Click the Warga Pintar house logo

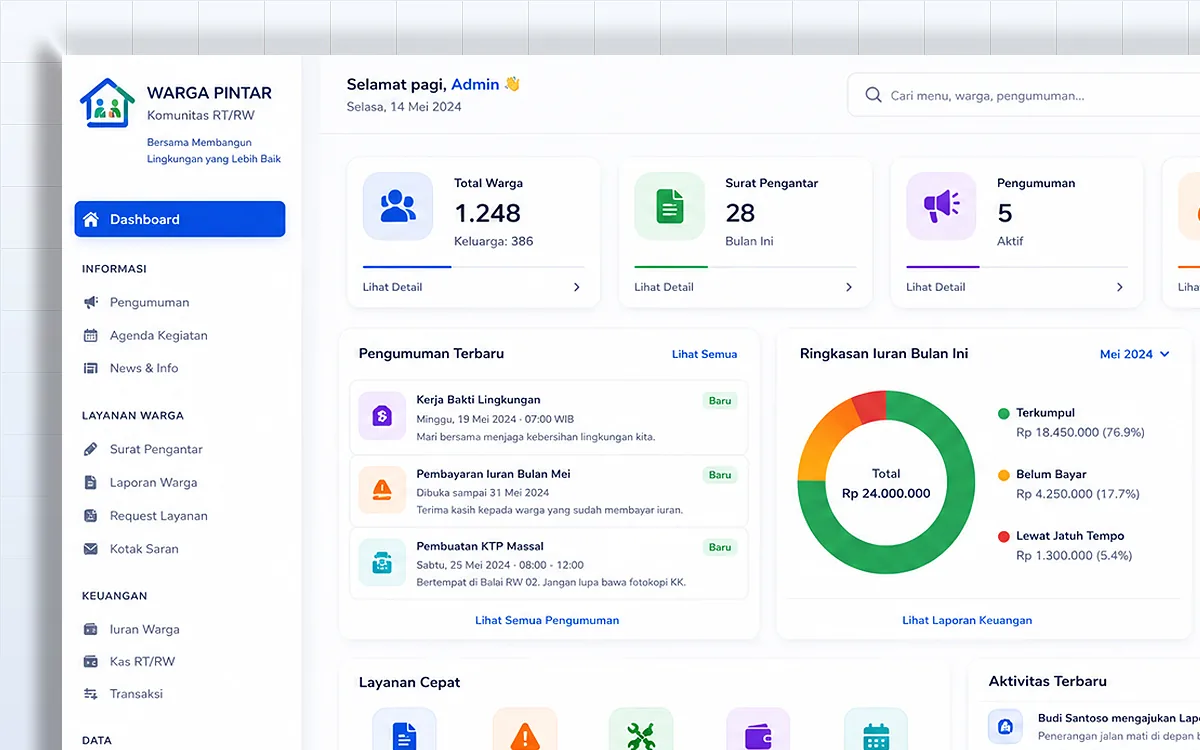(107, 103)
